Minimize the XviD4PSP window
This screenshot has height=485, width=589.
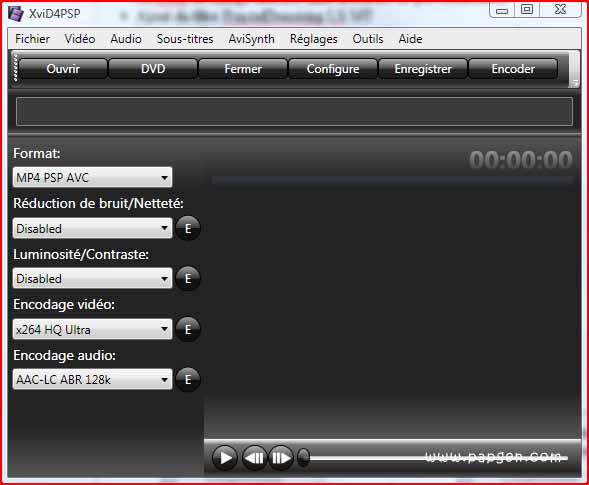pos(502,10)
